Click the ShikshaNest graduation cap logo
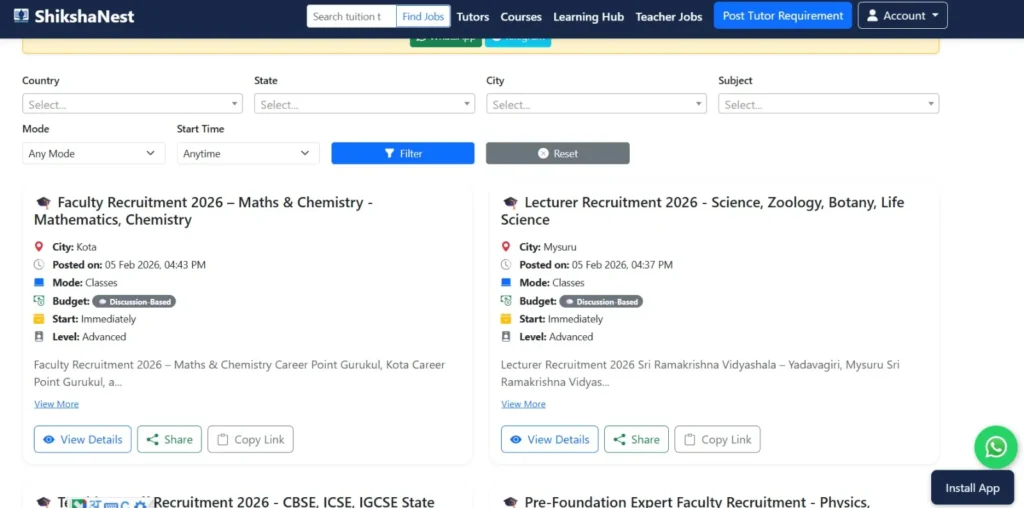Image resolution: width=1024 pixels, height=508 pixels. [x=19, y=16]
